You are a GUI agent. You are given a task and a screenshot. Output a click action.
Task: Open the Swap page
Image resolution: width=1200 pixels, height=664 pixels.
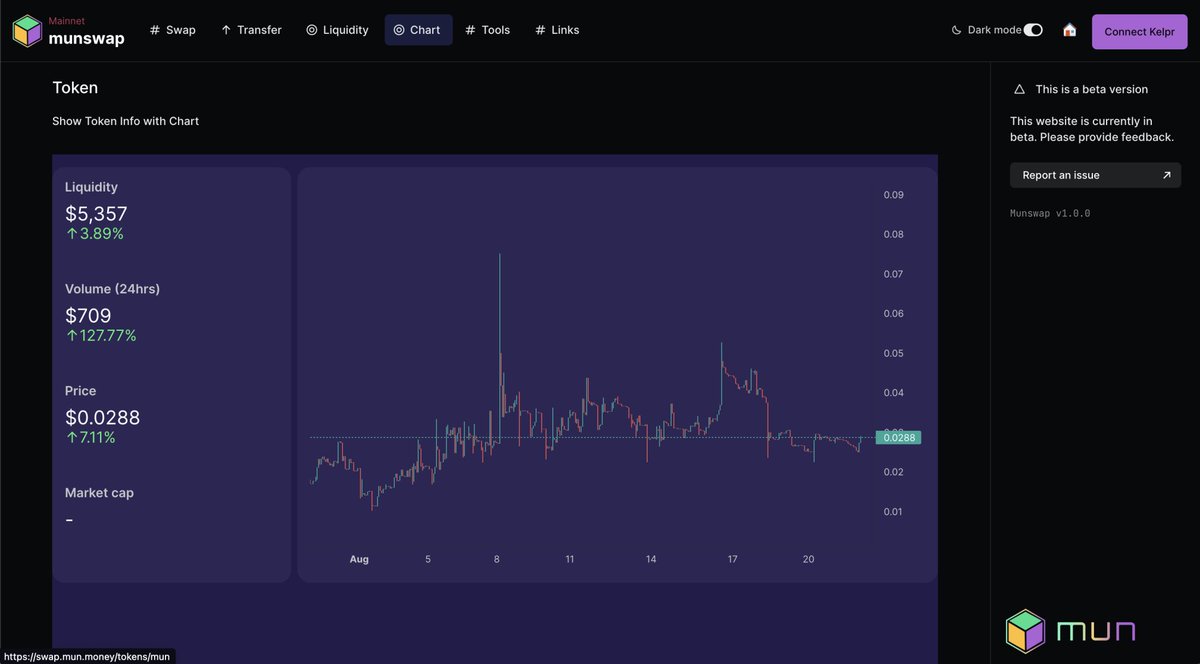pos(173,30)
